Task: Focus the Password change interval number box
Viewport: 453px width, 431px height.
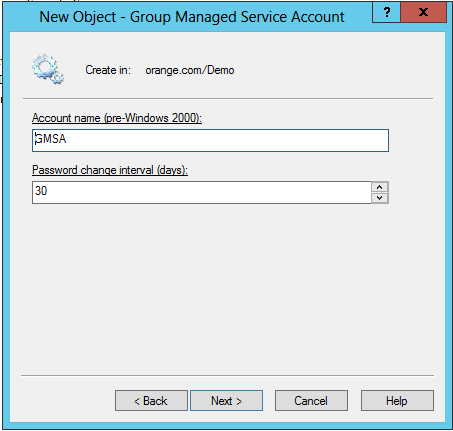Action: point(202,192)
